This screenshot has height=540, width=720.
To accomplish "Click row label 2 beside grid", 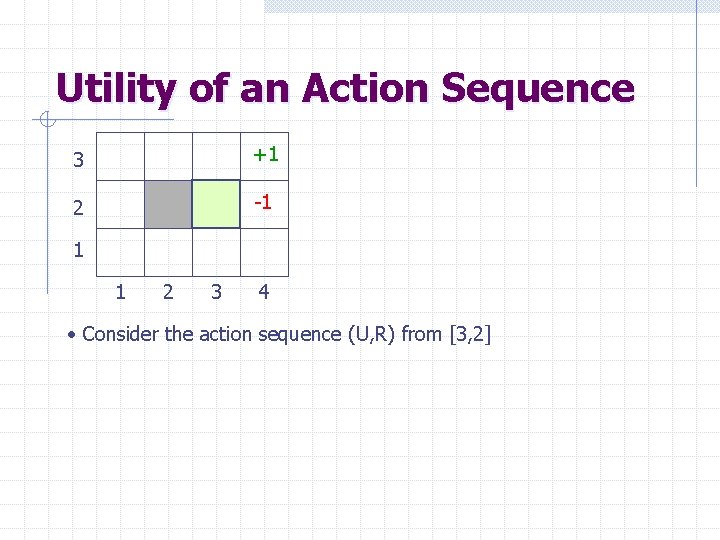I will point(77,208).
